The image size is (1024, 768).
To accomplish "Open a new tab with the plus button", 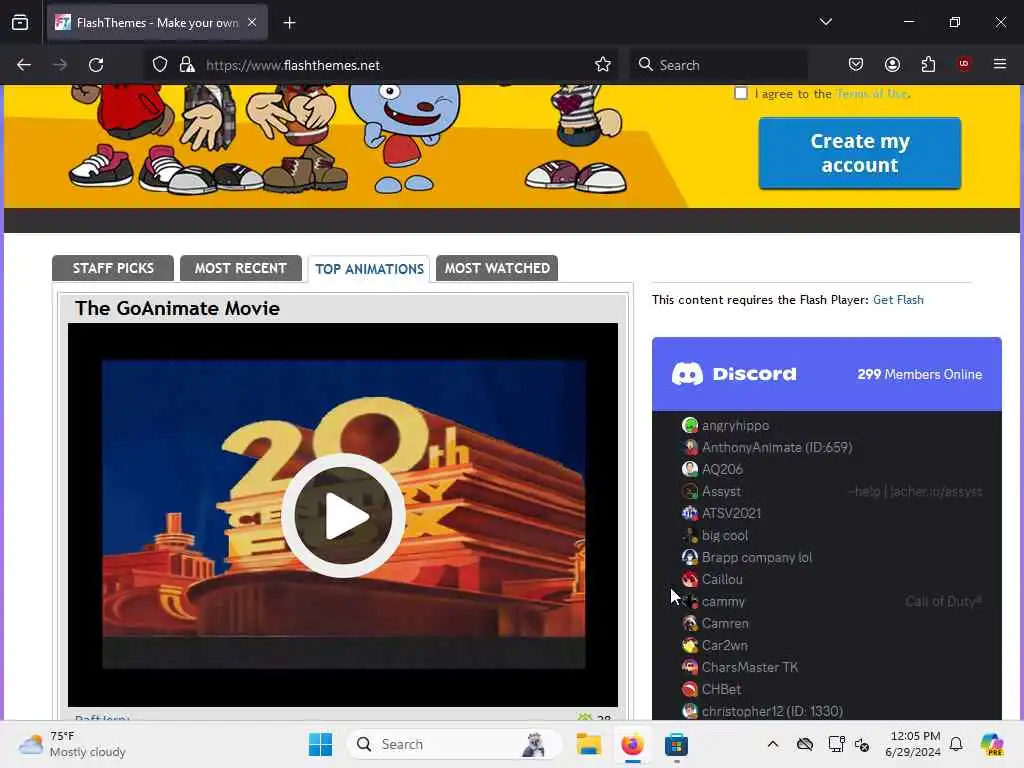I will [x=289, y=23].
